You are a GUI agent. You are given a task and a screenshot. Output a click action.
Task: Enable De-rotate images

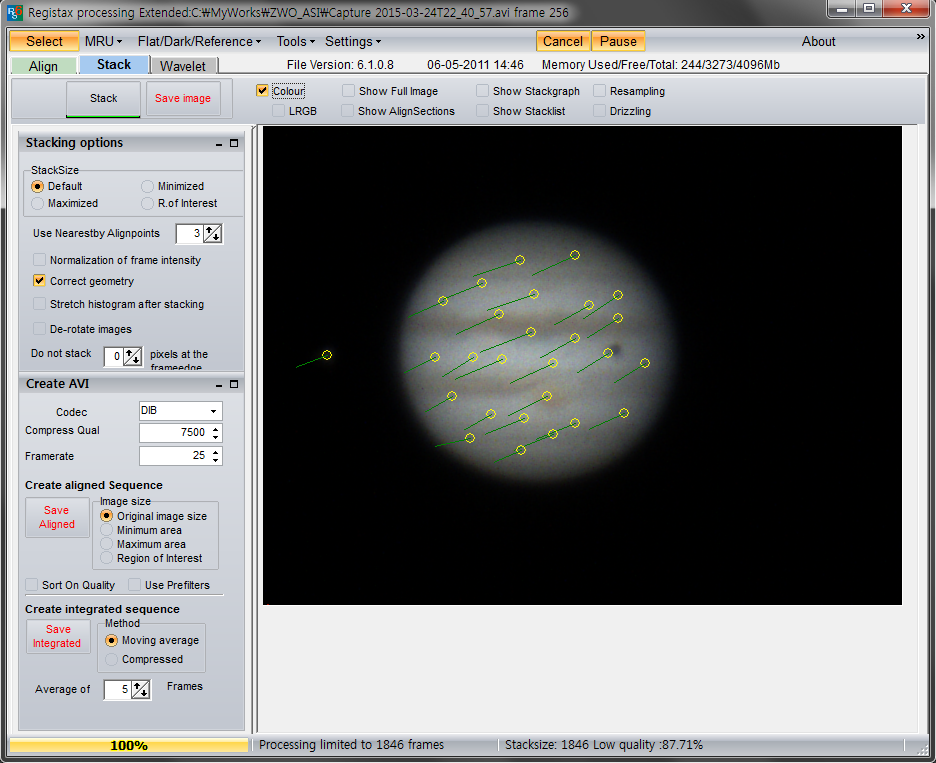pos(39,329)
